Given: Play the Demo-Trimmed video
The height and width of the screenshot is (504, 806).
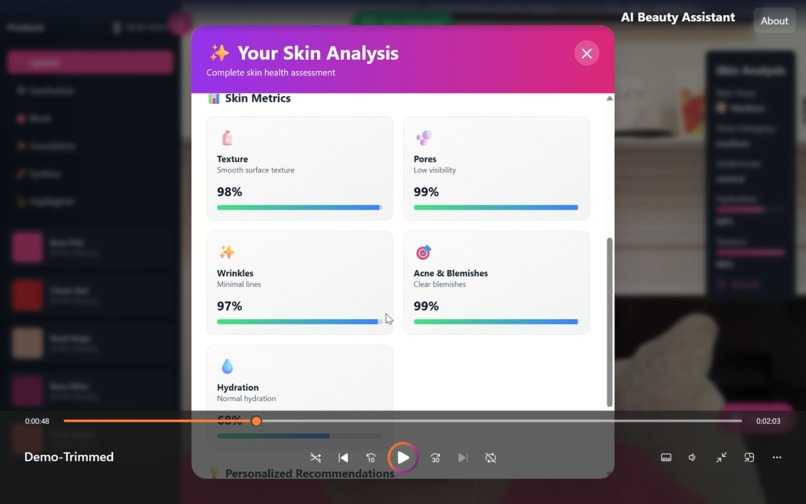Looking at the screenshot, I should click(x=403, y=458).
